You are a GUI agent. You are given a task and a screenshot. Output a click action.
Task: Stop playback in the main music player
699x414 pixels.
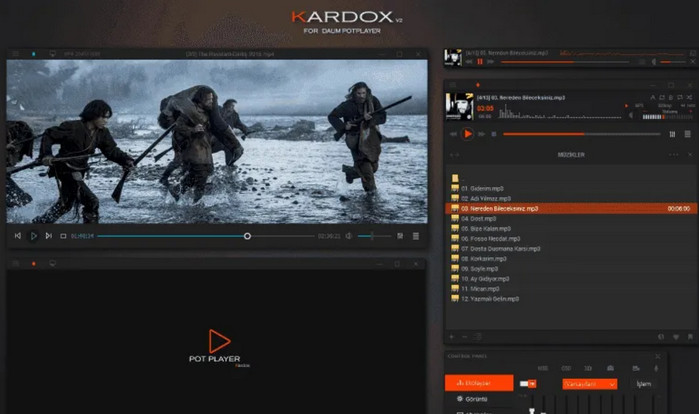(x=493, y=134)
